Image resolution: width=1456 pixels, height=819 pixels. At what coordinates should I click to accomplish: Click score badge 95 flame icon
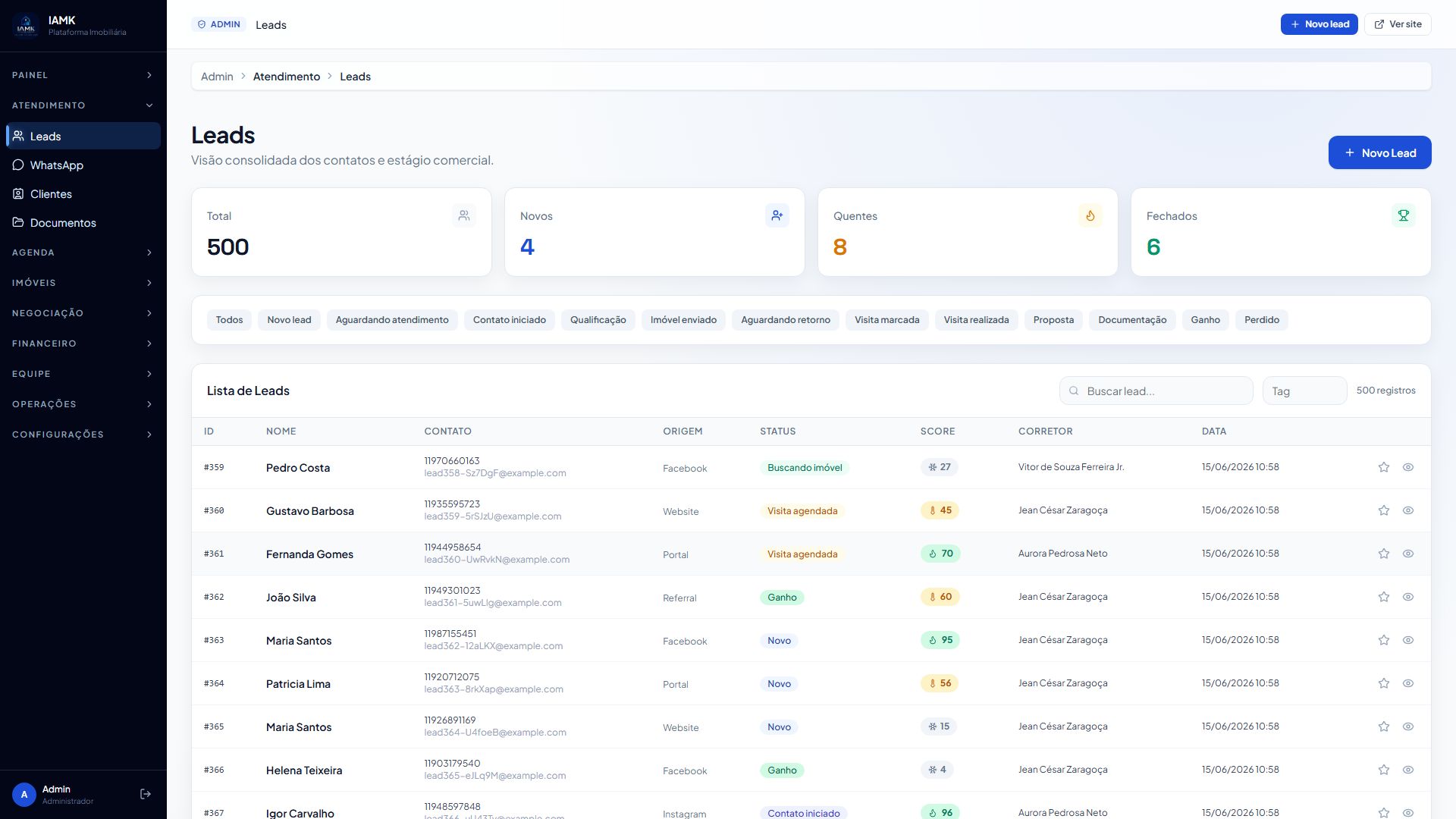933,640
